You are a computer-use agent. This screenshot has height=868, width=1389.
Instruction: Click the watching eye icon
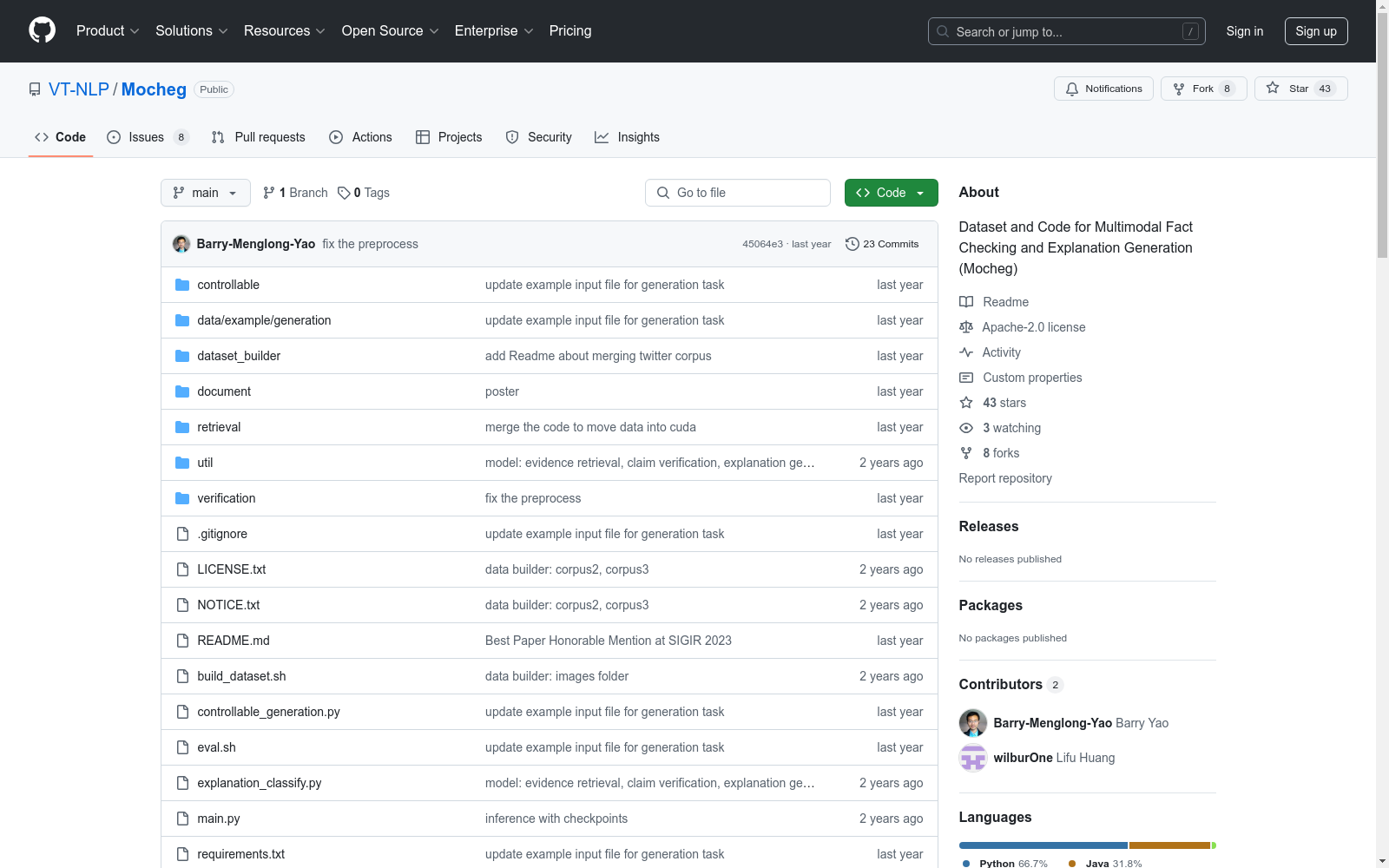(966, 428)
